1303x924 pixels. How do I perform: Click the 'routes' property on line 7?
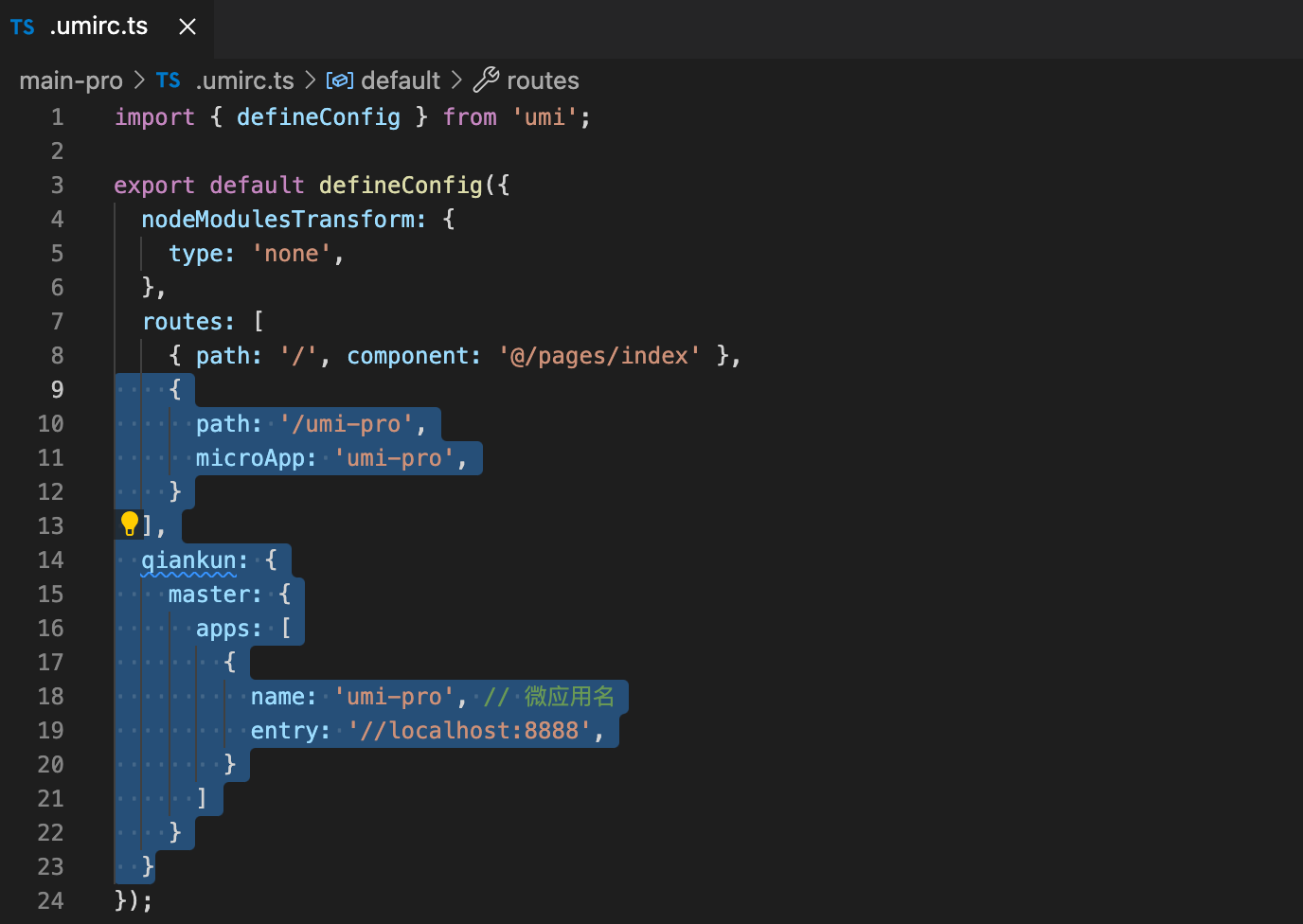click(x=182, y=322)
